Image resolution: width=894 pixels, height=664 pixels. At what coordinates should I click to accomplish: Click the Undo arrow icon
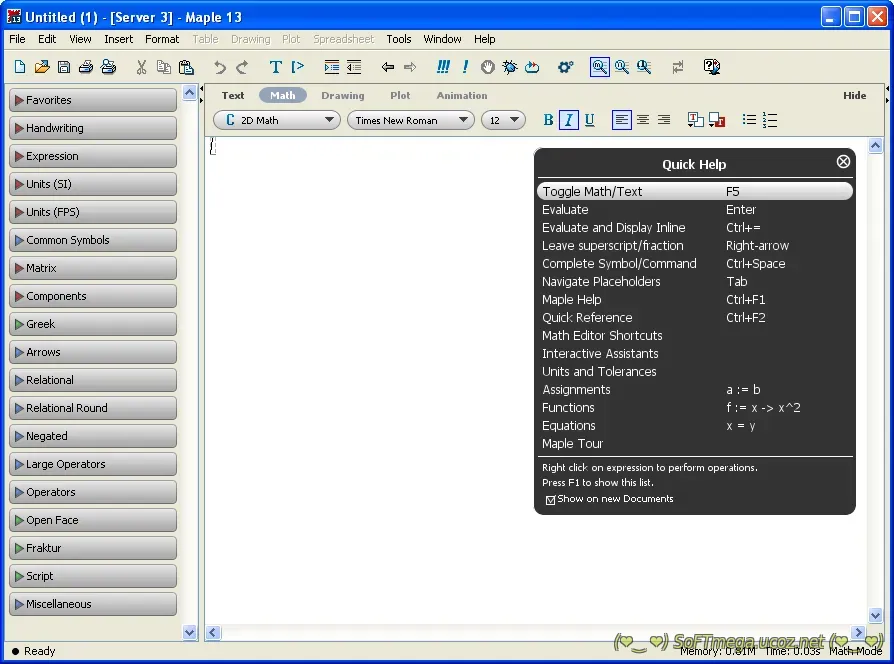220,67
